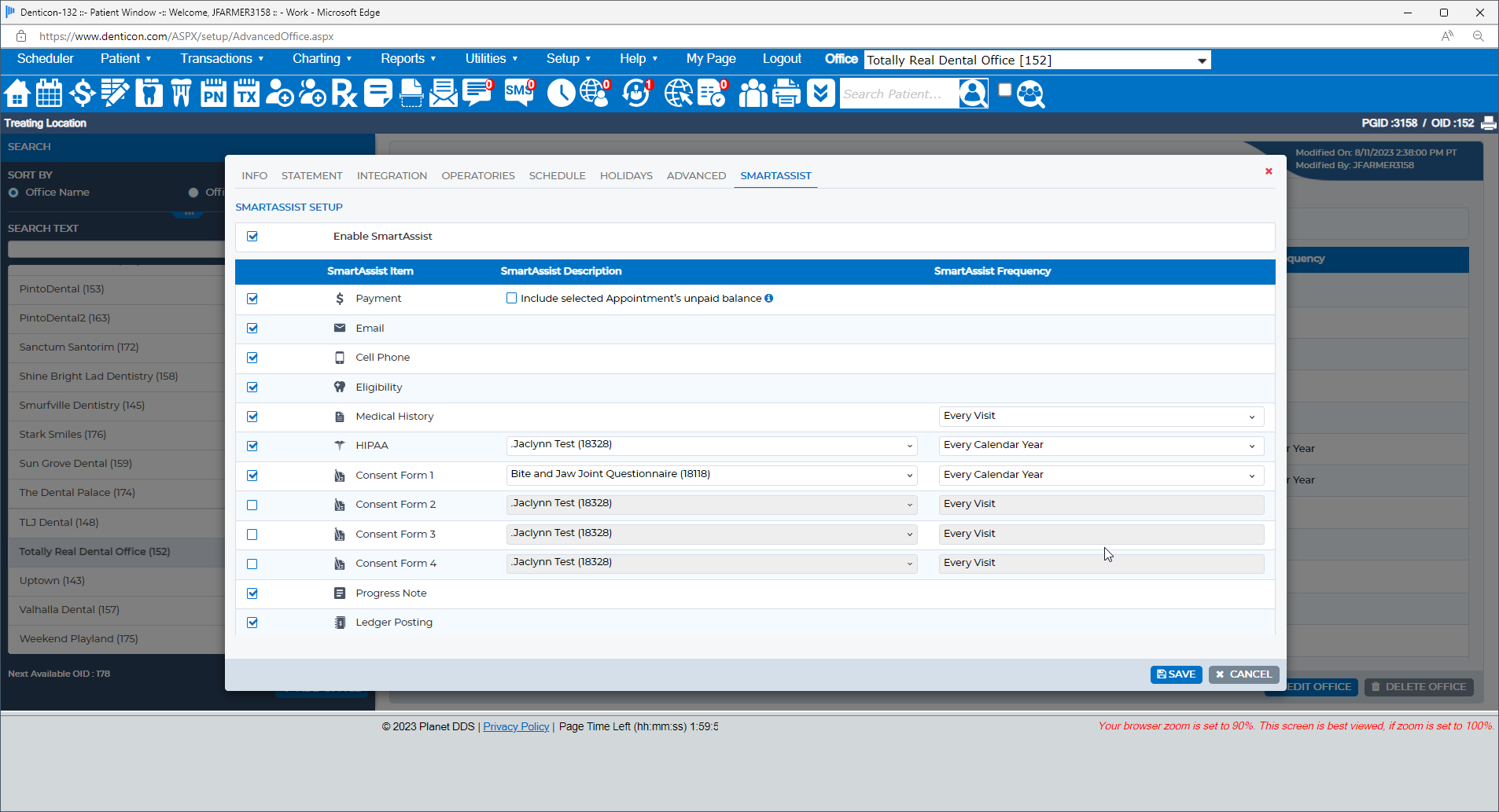Select Stark Smiles (176) office row

pyautogui.click(x=116, y=435)
